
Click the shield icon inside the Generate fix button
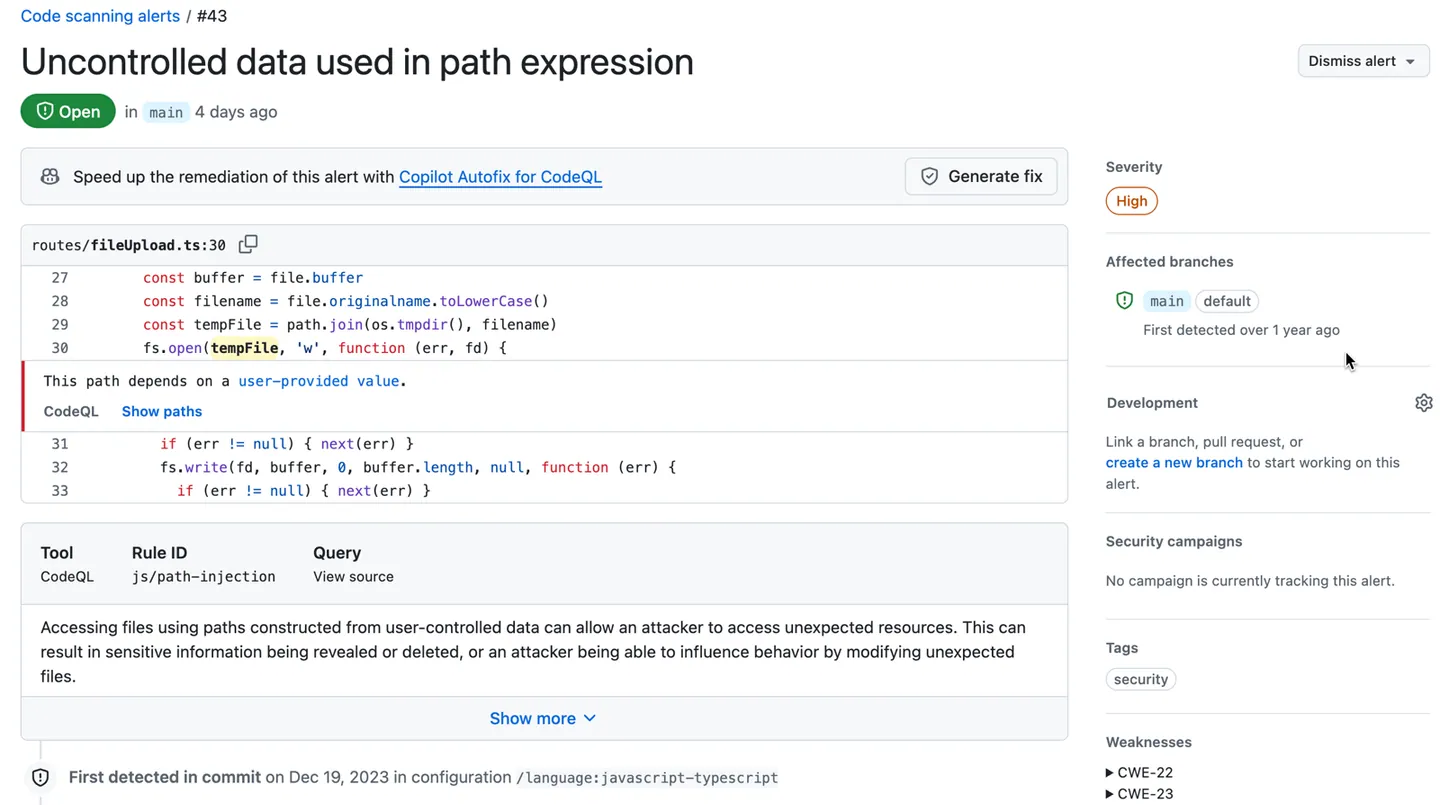point(929,176)
